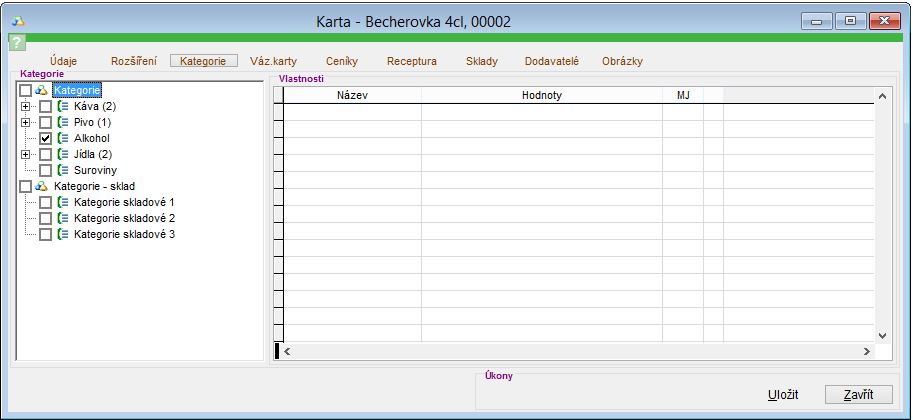
Task: Click the icon beside Alkohol category
Action: 63,138
